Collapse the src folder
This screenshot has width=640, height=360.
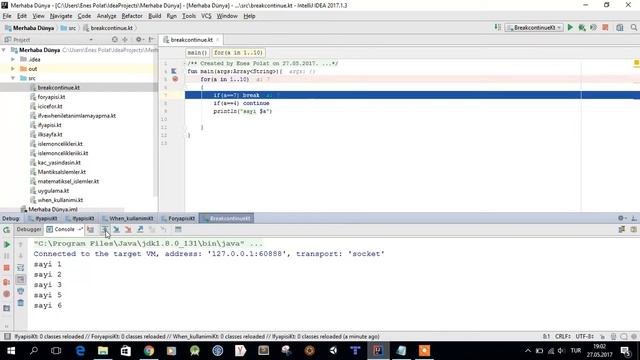(13, 78)
